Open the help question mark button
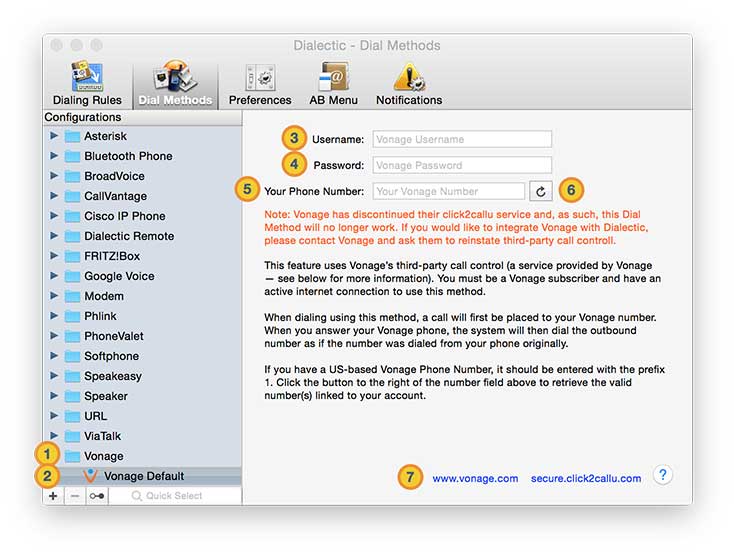The width and height of the screenshot is (734, 555). coord(663,475)
